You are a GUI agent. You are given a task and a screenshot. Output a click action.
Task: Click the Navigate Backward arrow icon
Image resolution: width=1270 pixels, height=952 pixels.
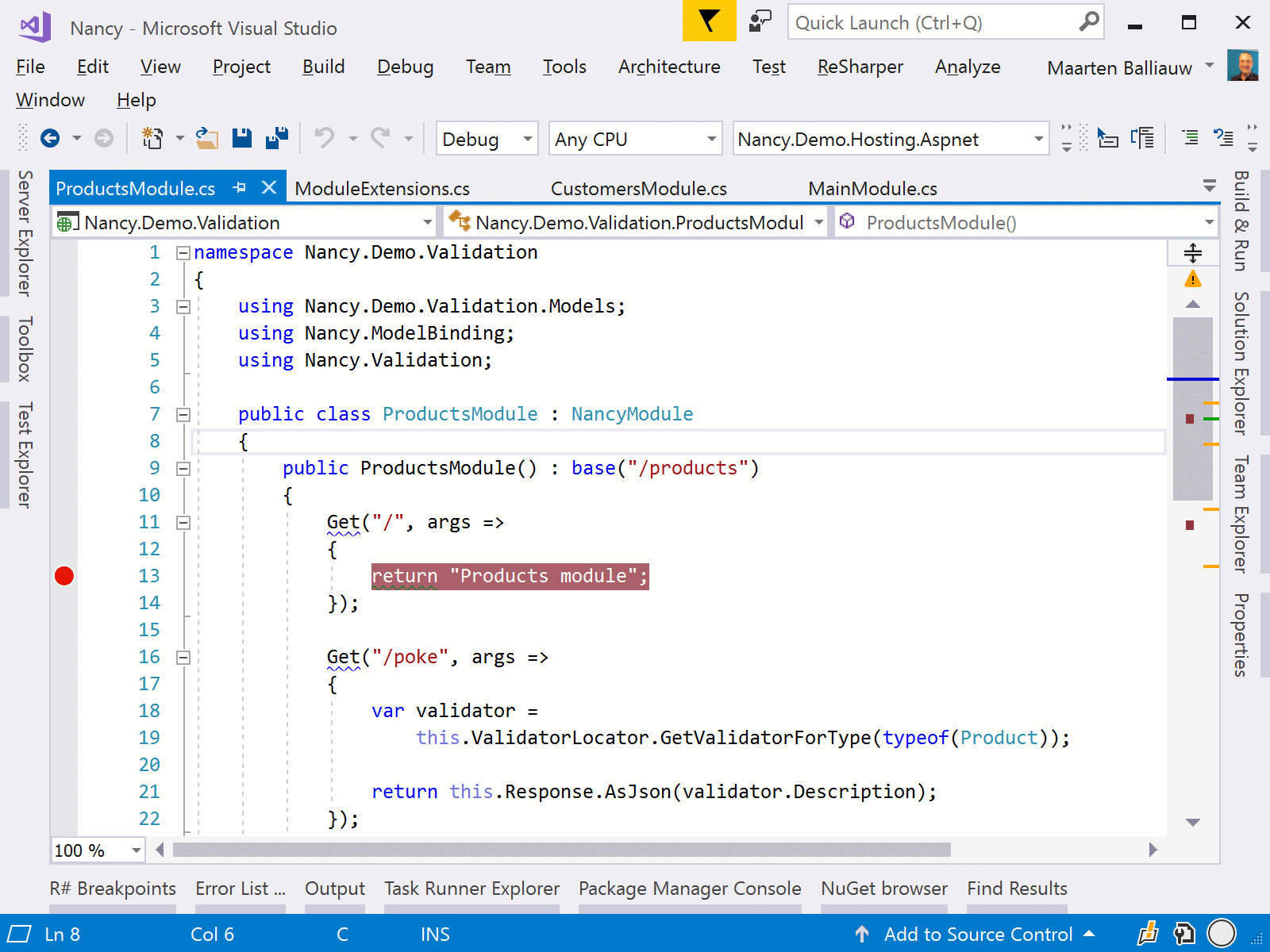50,139
